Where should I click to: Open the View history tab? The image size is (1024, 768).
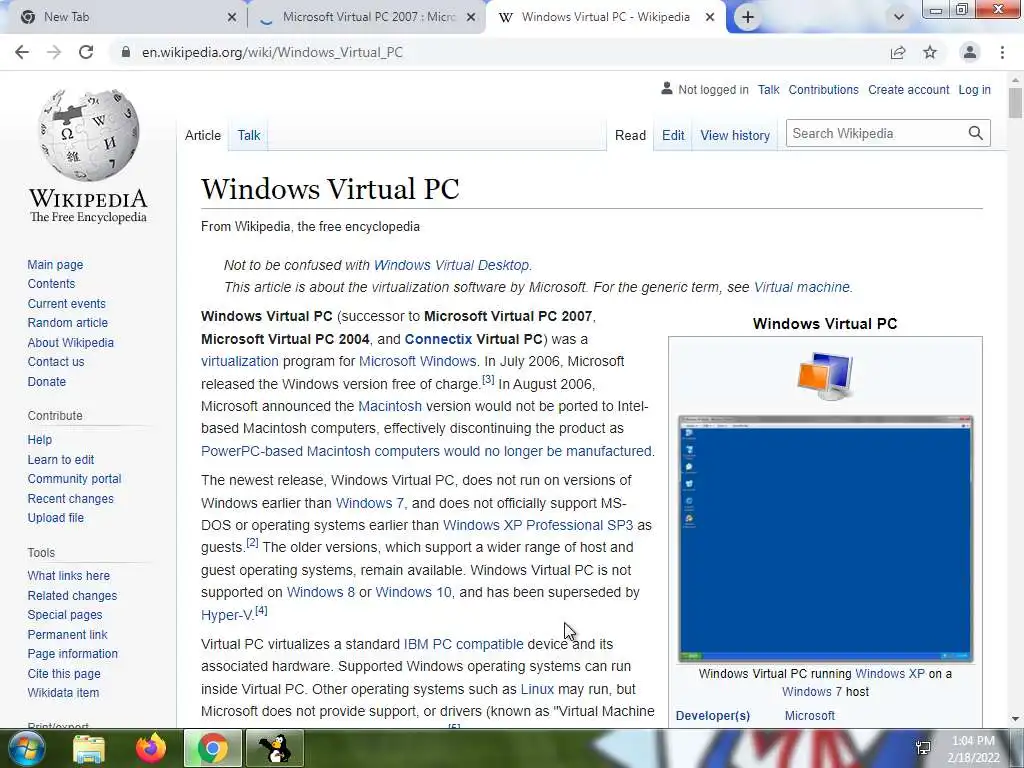735,135
